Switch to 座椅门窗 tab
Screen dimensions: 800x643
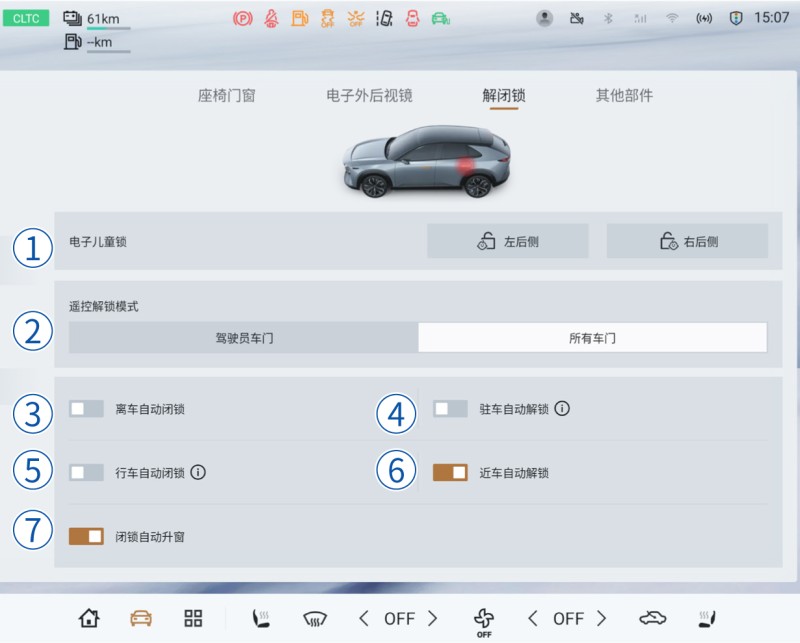coord(227,95)
